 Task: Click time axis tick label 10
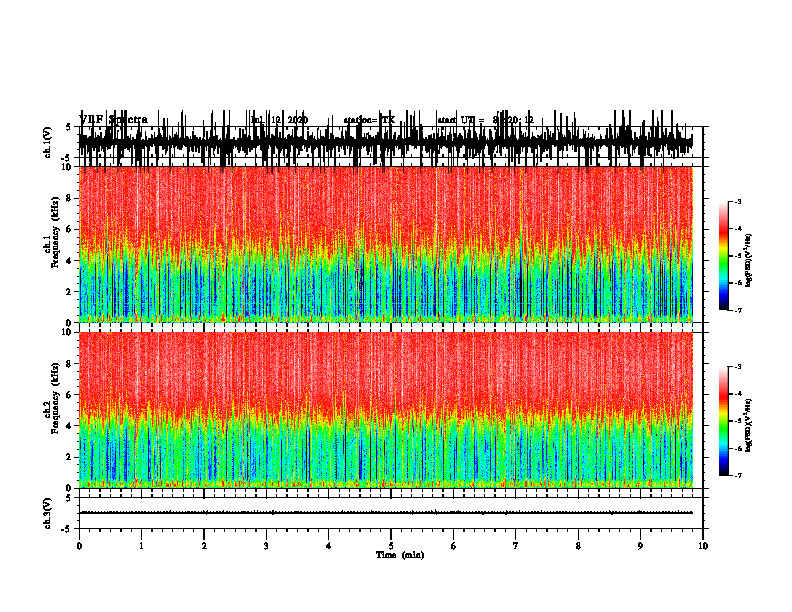(x=703, y=546)
